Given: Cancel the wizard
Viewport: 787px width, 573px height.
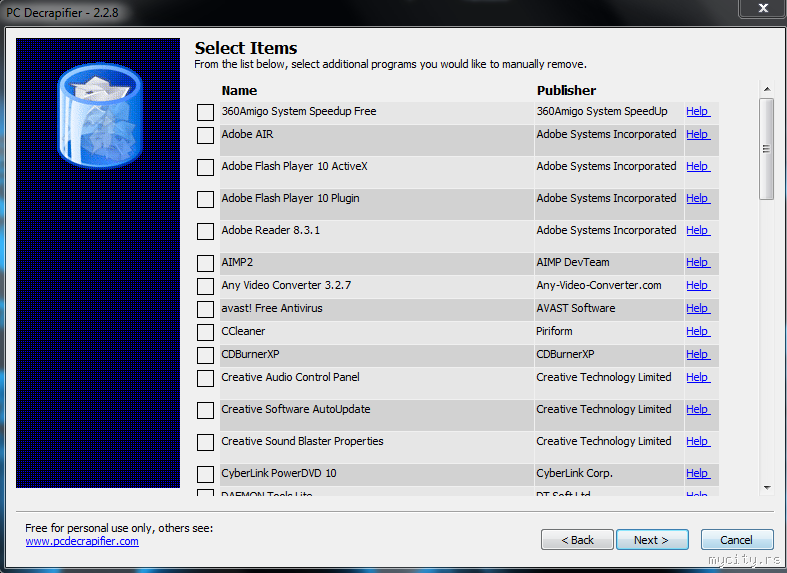Looking at the screenshot, I should 737,540.
